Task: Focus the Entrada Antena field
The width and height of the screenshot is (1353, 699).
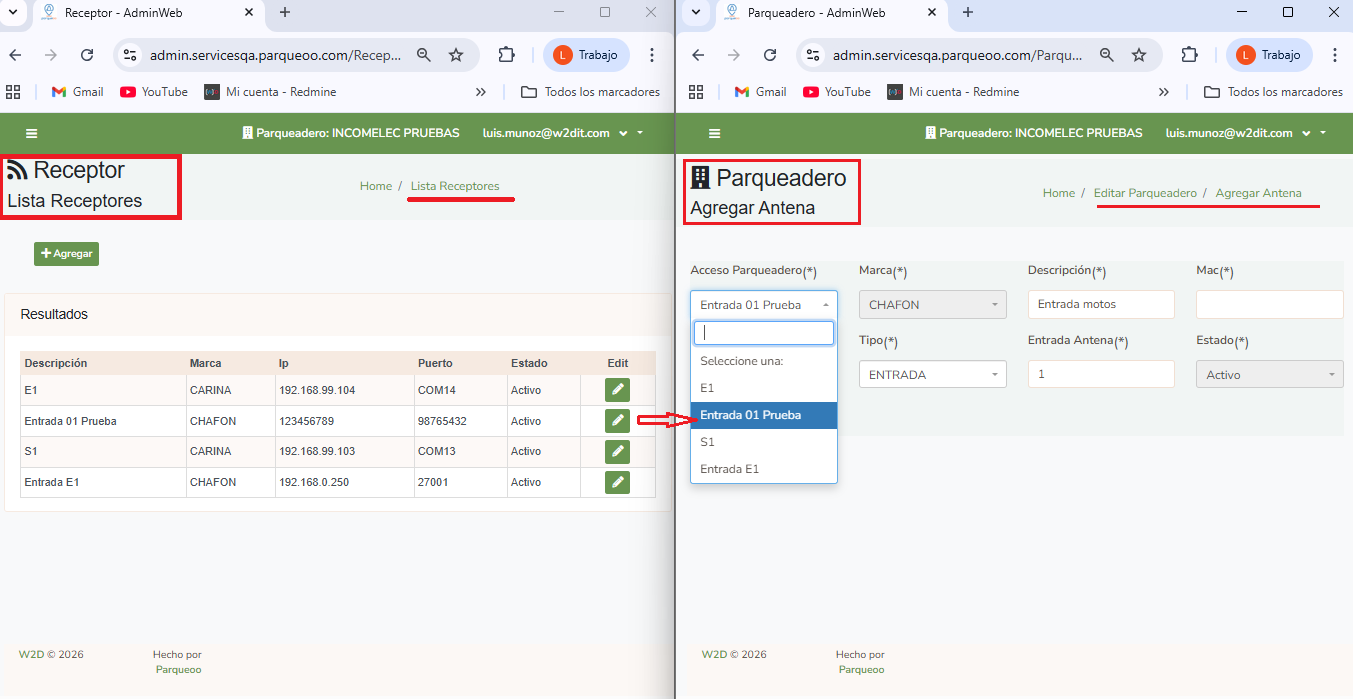Action: click(1100, 375)
